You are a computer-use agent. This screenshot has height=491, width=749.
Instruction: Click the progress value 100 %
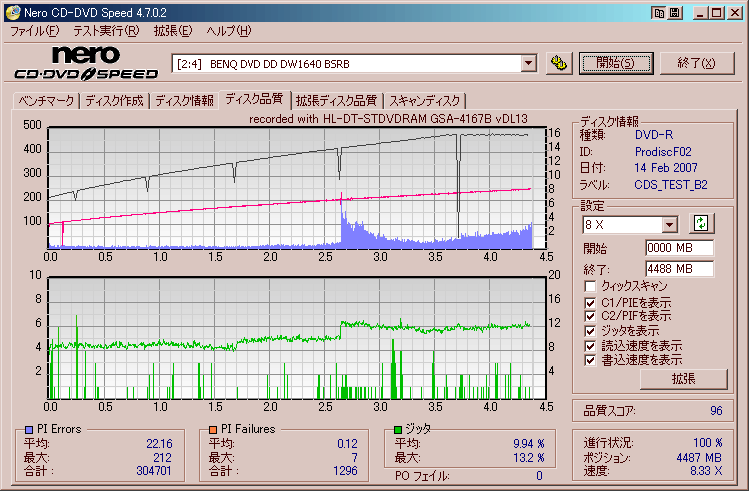pyautogui.click(x=708, y=443)
